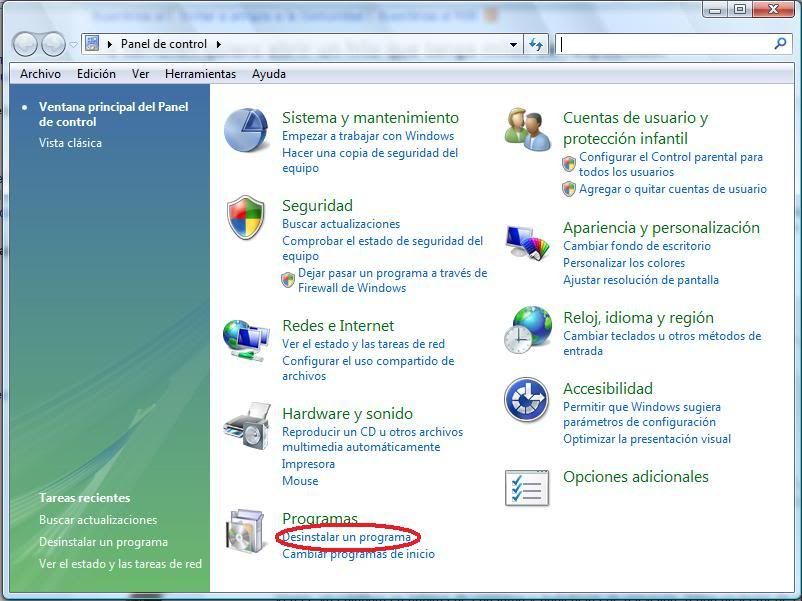Open the Accesibilidad icon
802x601 pixels.
[527, 400]
